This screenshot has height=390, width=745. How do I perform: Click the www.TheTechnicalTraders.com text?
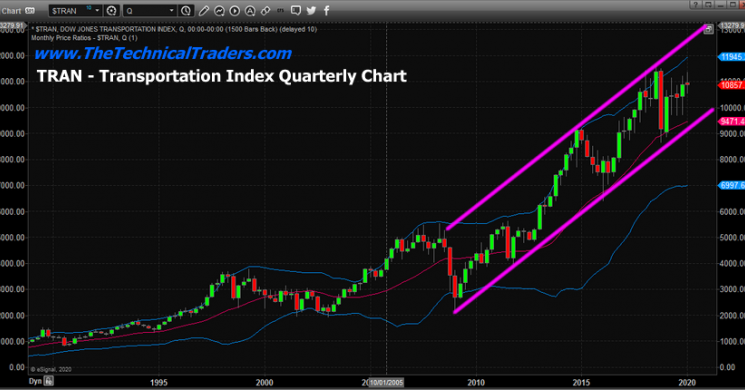(x=162, y=53)
